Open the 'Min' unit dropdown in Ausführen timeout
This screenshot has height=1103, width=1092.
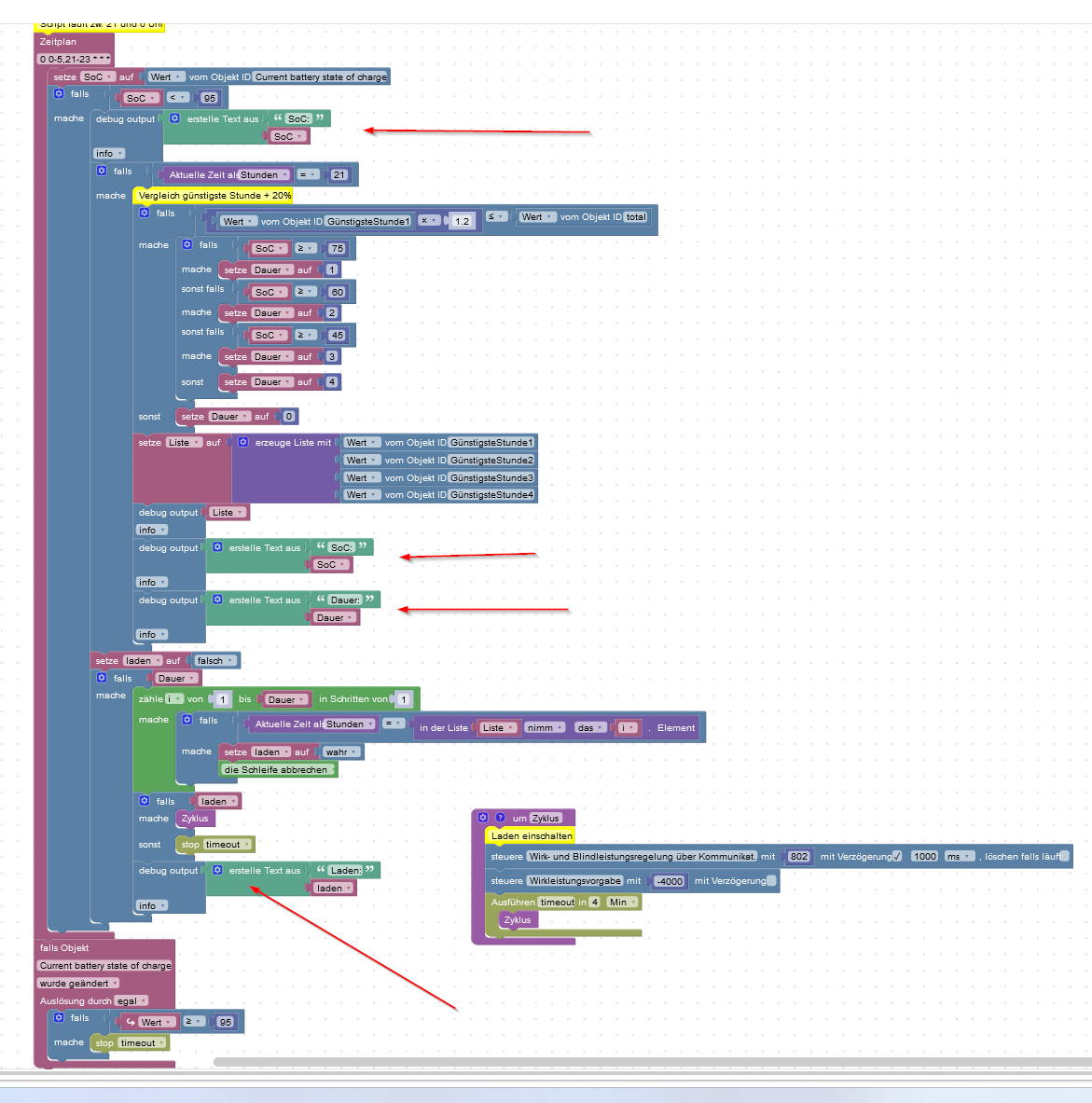623,903
